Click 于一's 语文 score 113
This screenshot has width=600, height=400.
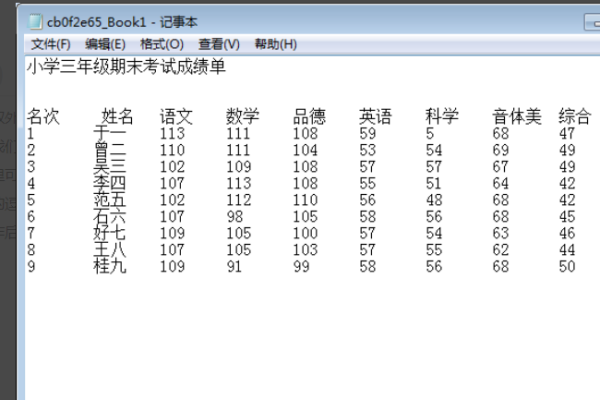(x=172, y=134)
